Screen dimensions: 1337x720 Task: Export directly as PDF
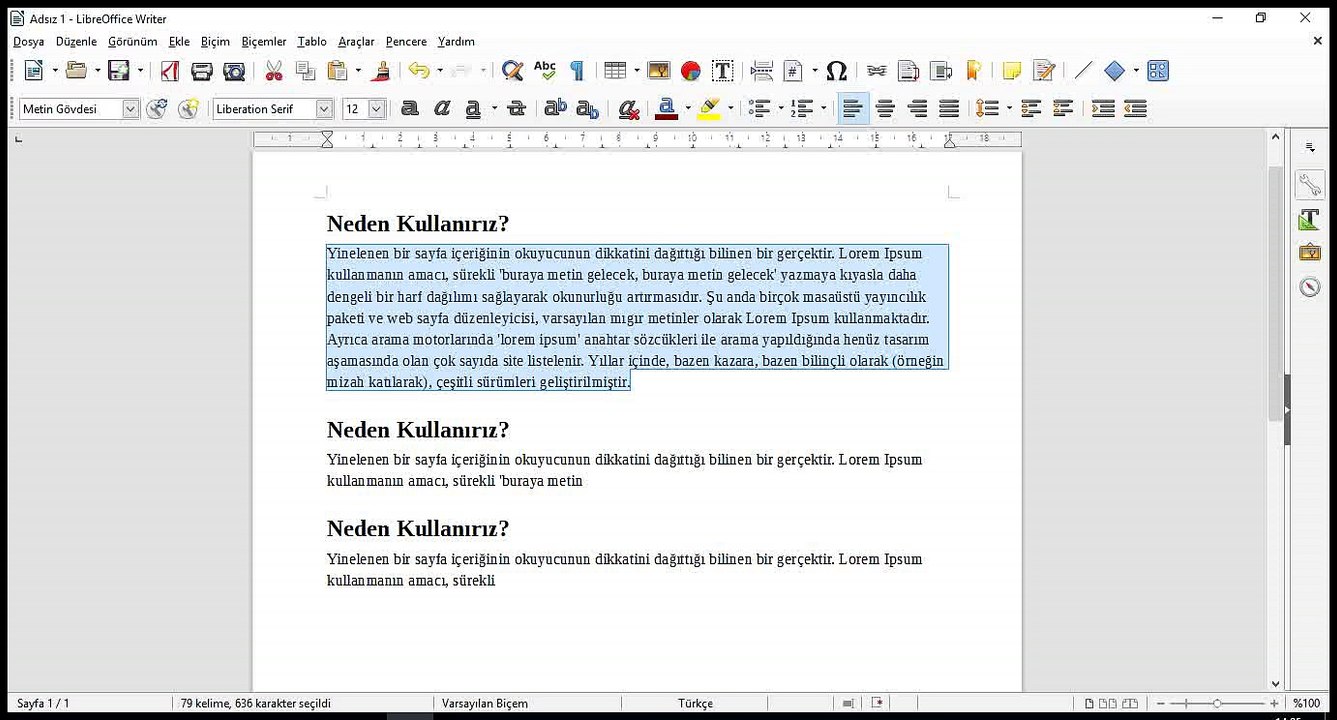pos(170,70)
